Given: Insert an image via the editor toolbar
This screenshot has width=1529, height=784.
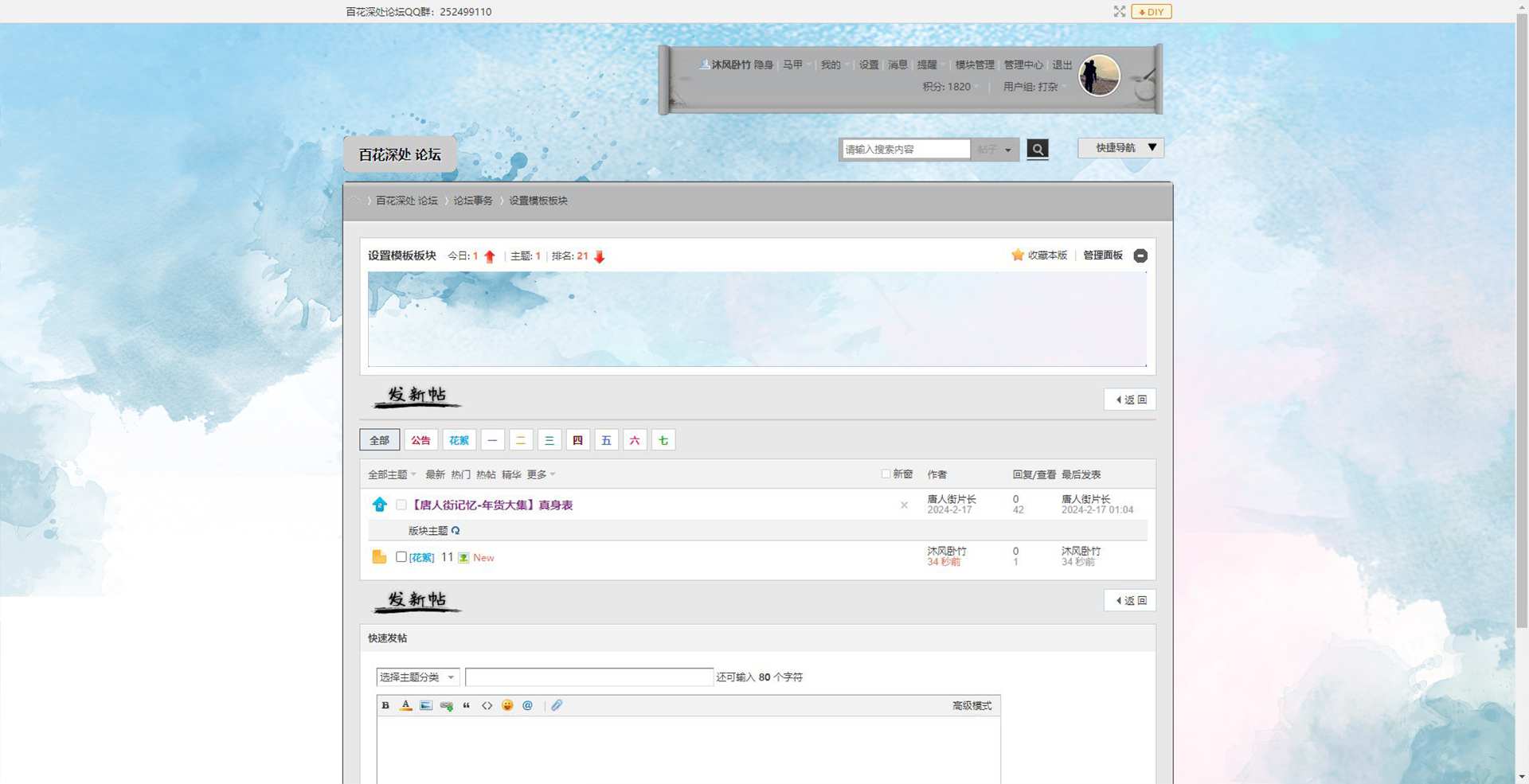Looking at the screenshot, I should tap(426, 705).
